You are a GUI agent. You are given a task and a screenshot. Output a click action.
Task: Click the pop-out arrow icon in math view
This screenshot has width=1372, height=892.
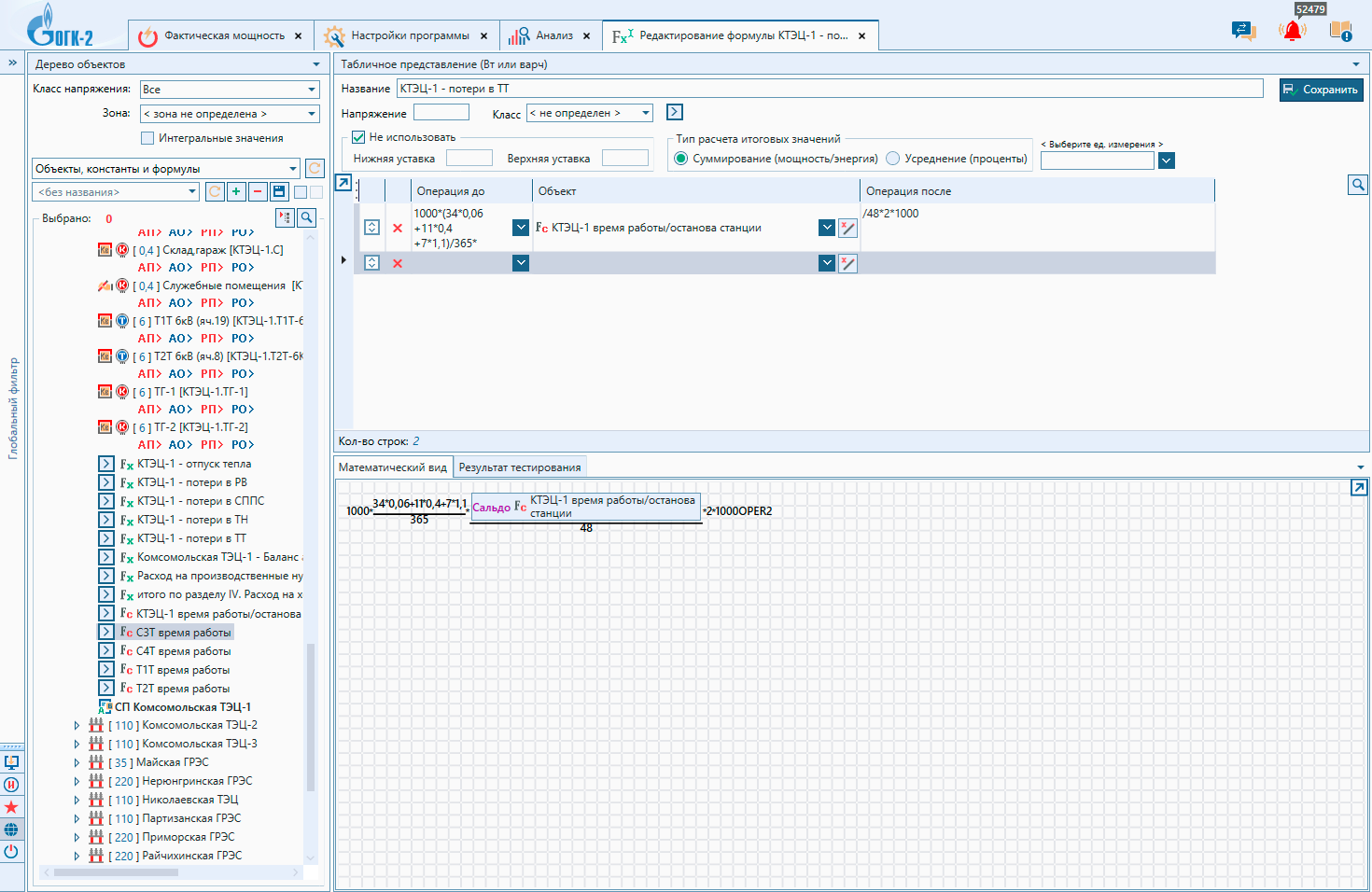(1359, 488)
